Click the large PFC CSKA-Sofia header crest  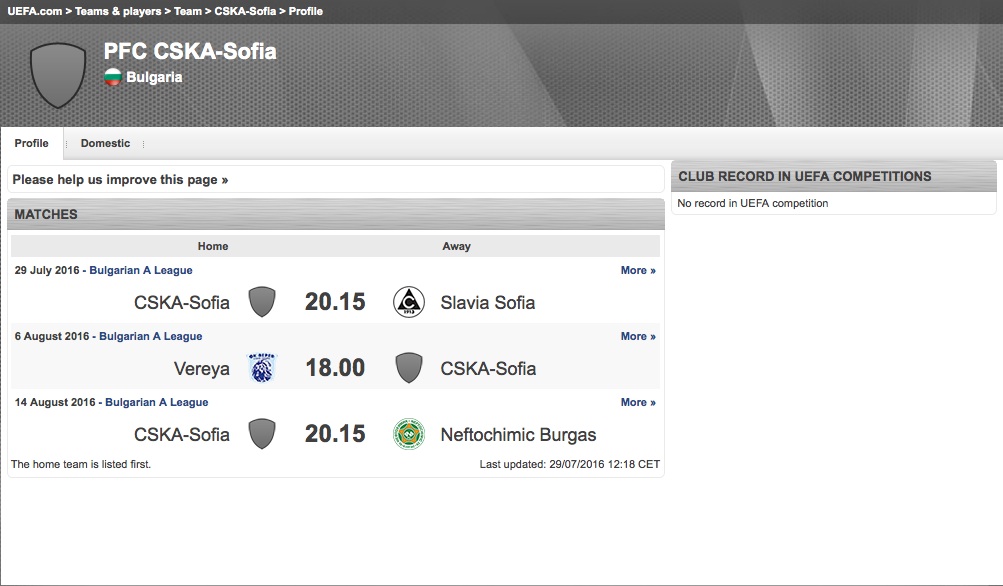point(58,74)
